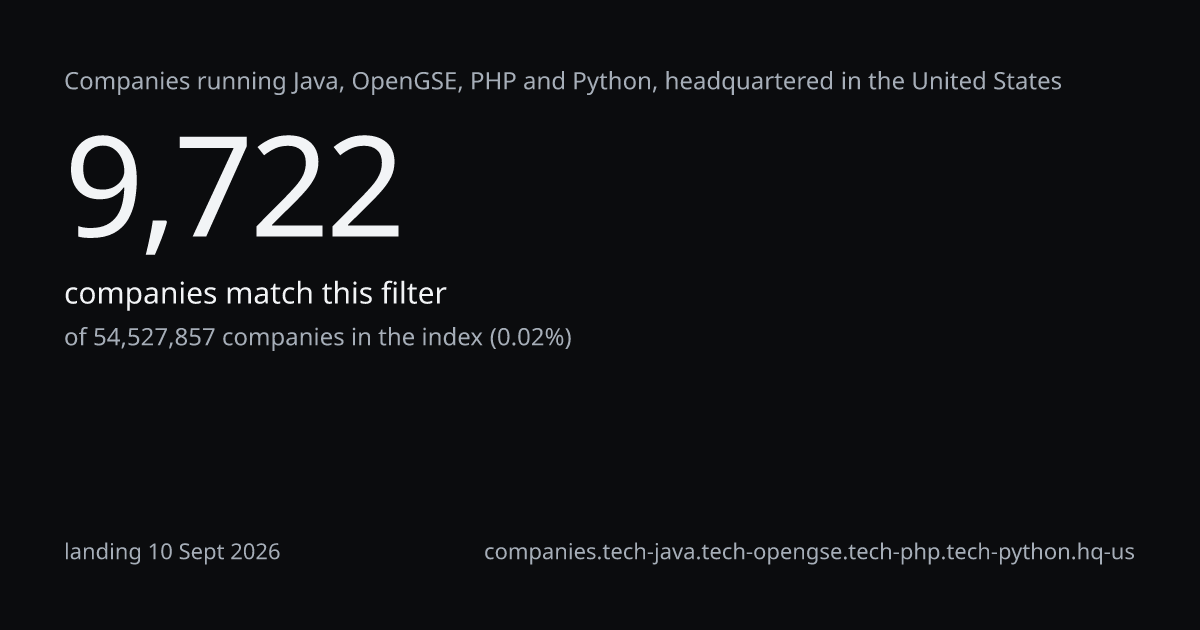The image size is (1200, 630).
Task: Click the leading companies slug segment
Action: click(x=540, y=552)
